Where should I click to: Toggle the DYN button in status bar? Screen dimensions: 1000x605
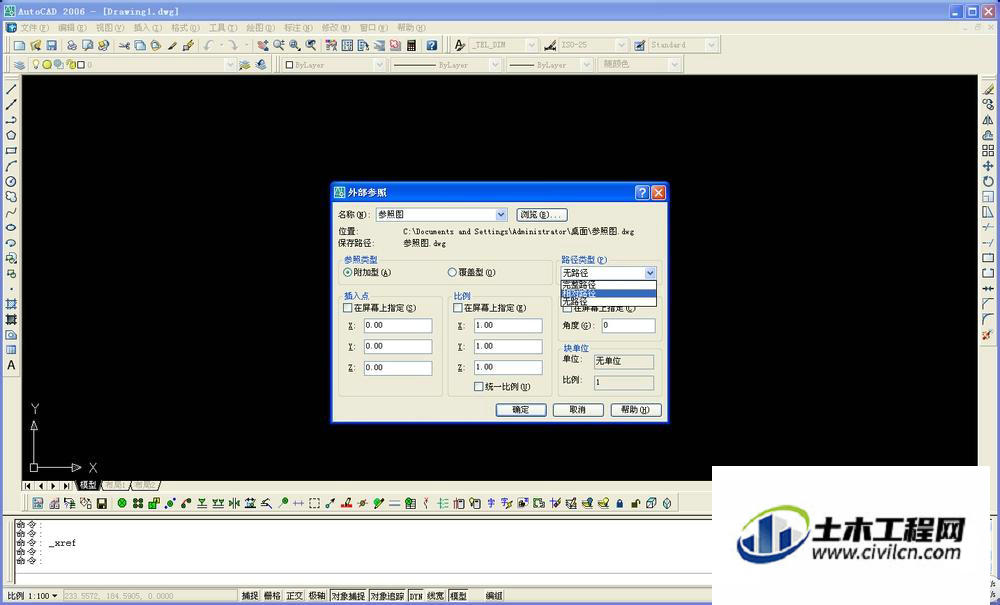(416, 595)
